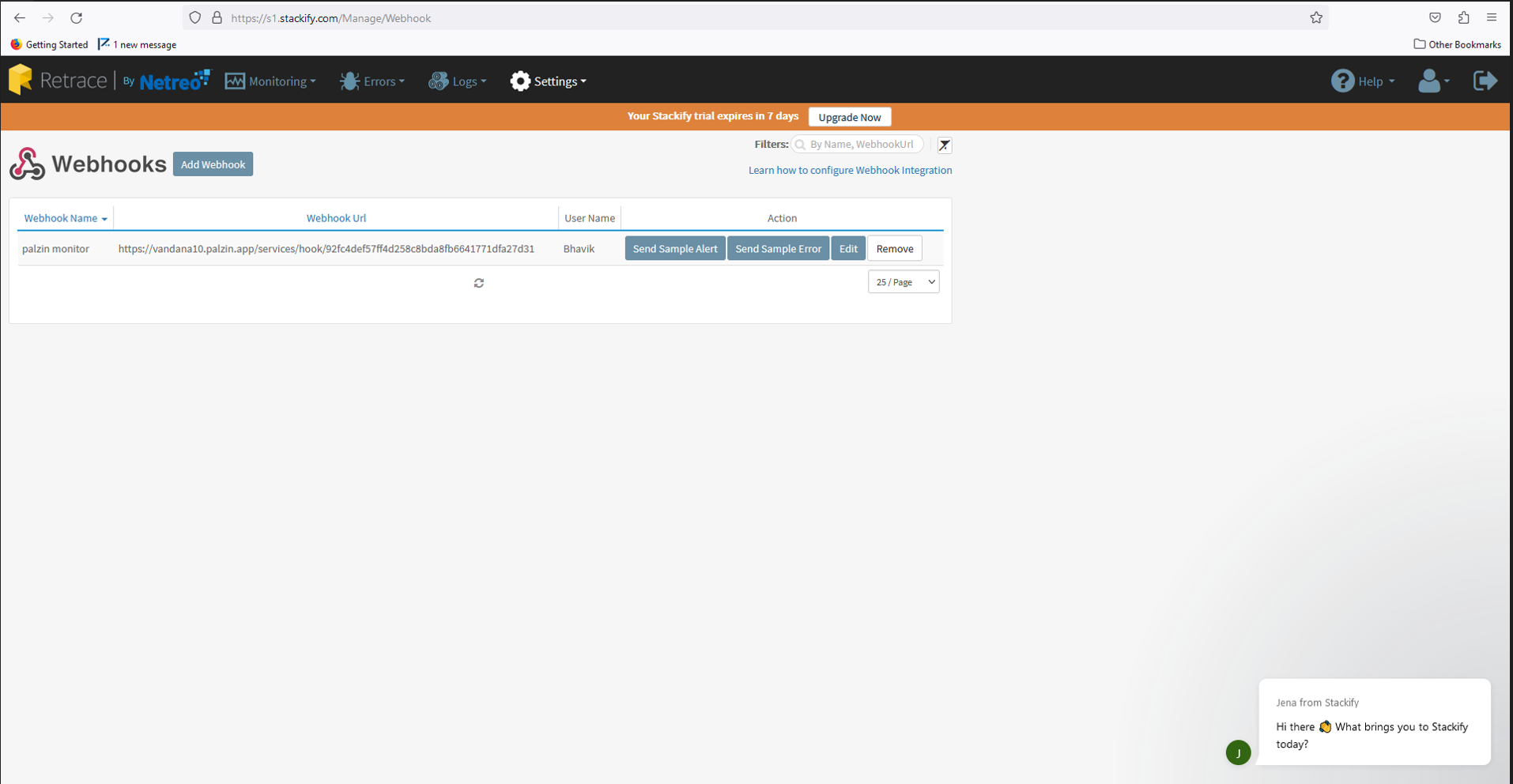Click the Upgrade Now button
Image resolution: width=1513 pixels, height=784 pixels.
coord(850,117)
